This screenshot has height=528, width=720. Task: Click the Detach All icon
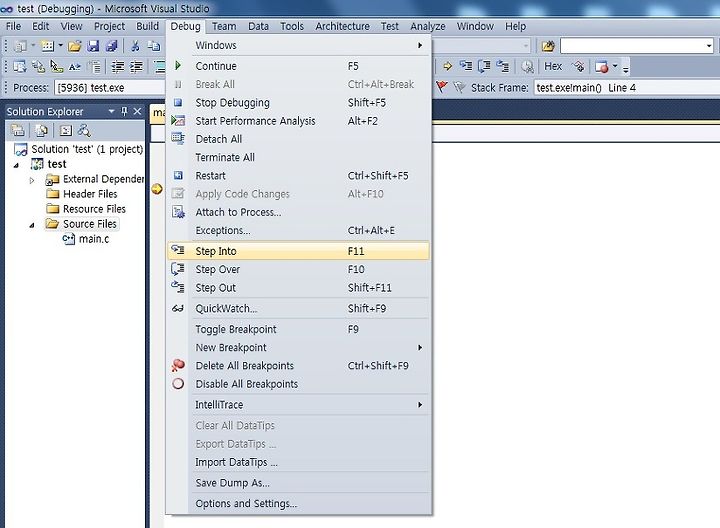(x=178, y=138)
